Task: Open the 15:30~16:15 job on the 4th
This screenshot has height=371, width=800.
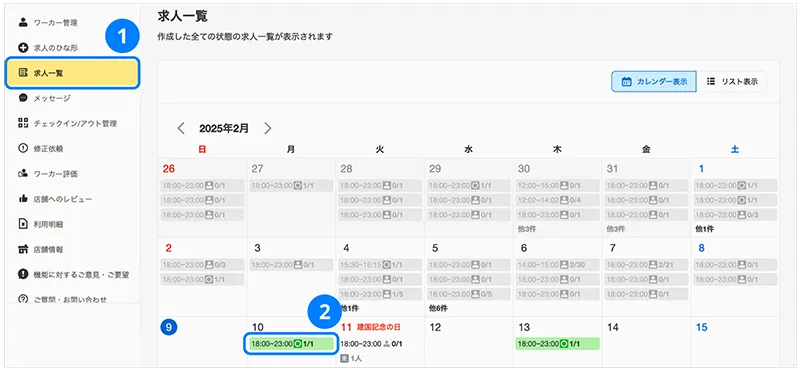Action: 380,265
